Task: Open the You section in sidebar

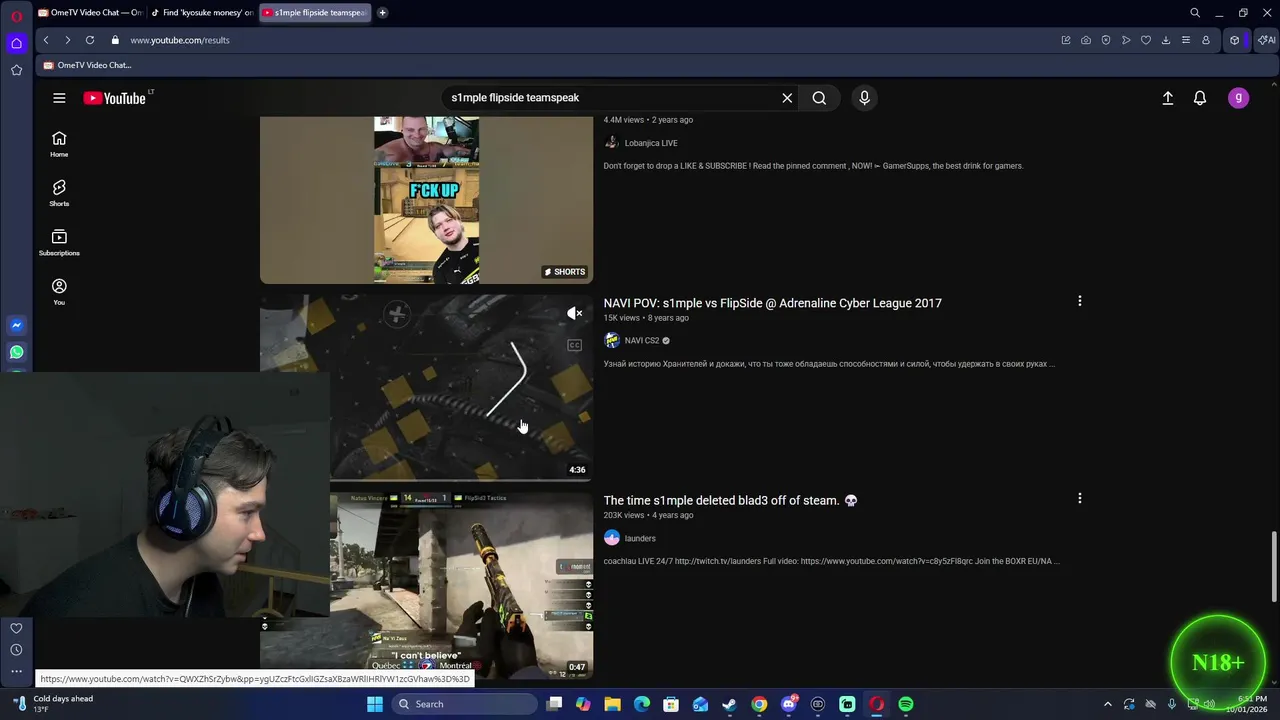Action: tap(59, 291)
